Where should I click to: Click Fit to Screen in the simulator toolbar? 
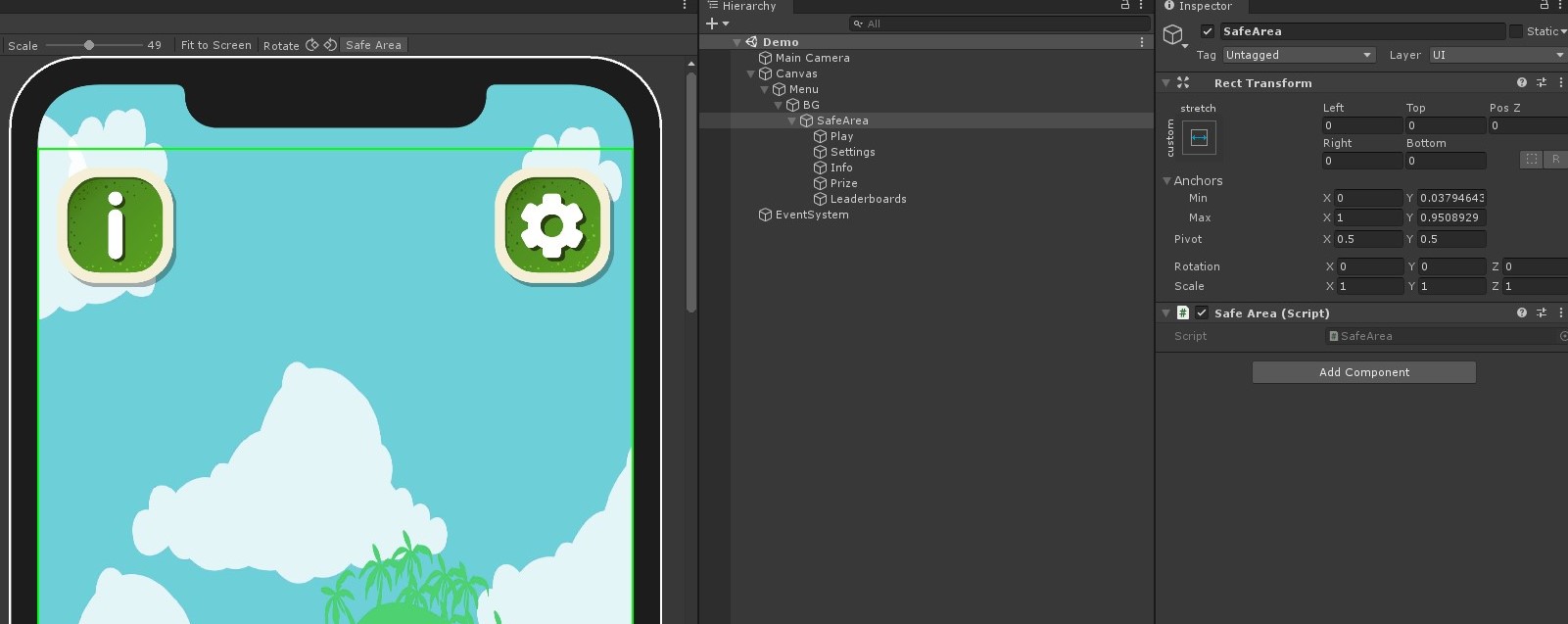coord(216,45)
